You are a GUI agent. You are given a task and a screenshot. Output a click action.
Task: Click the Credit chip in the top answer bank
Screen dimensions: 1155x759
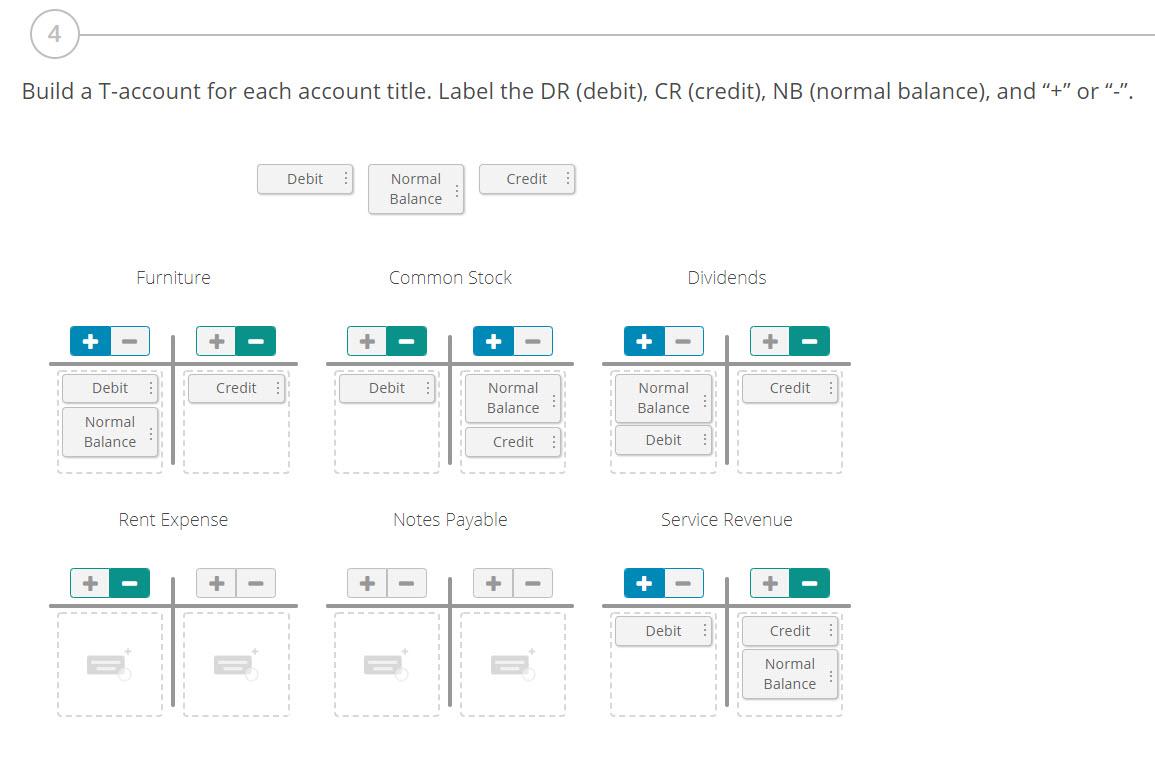coord(527,178)
